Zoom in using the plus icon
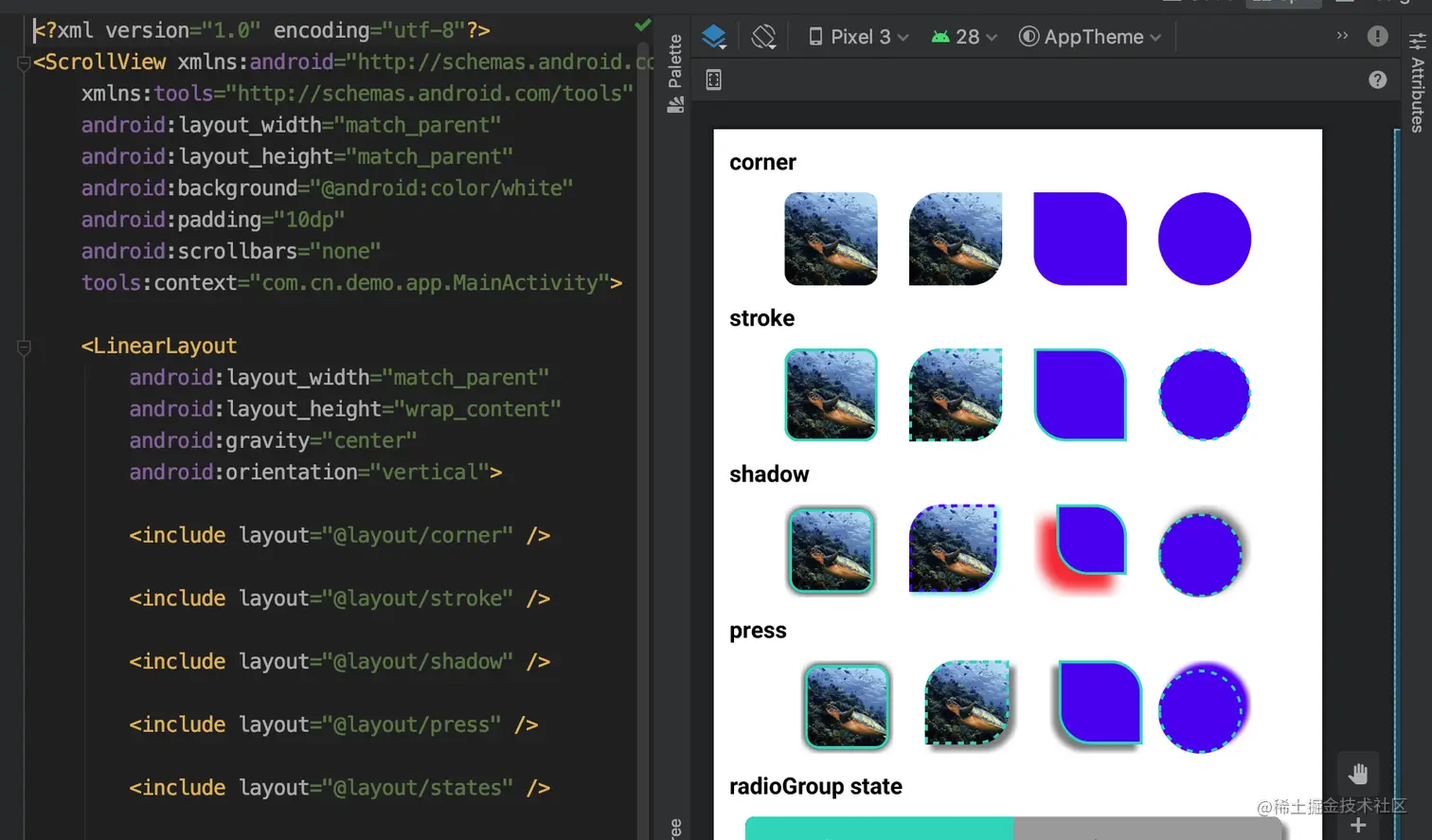Screen dimensions: 1432x840 pyautogui.click(x=1358, y=823)
